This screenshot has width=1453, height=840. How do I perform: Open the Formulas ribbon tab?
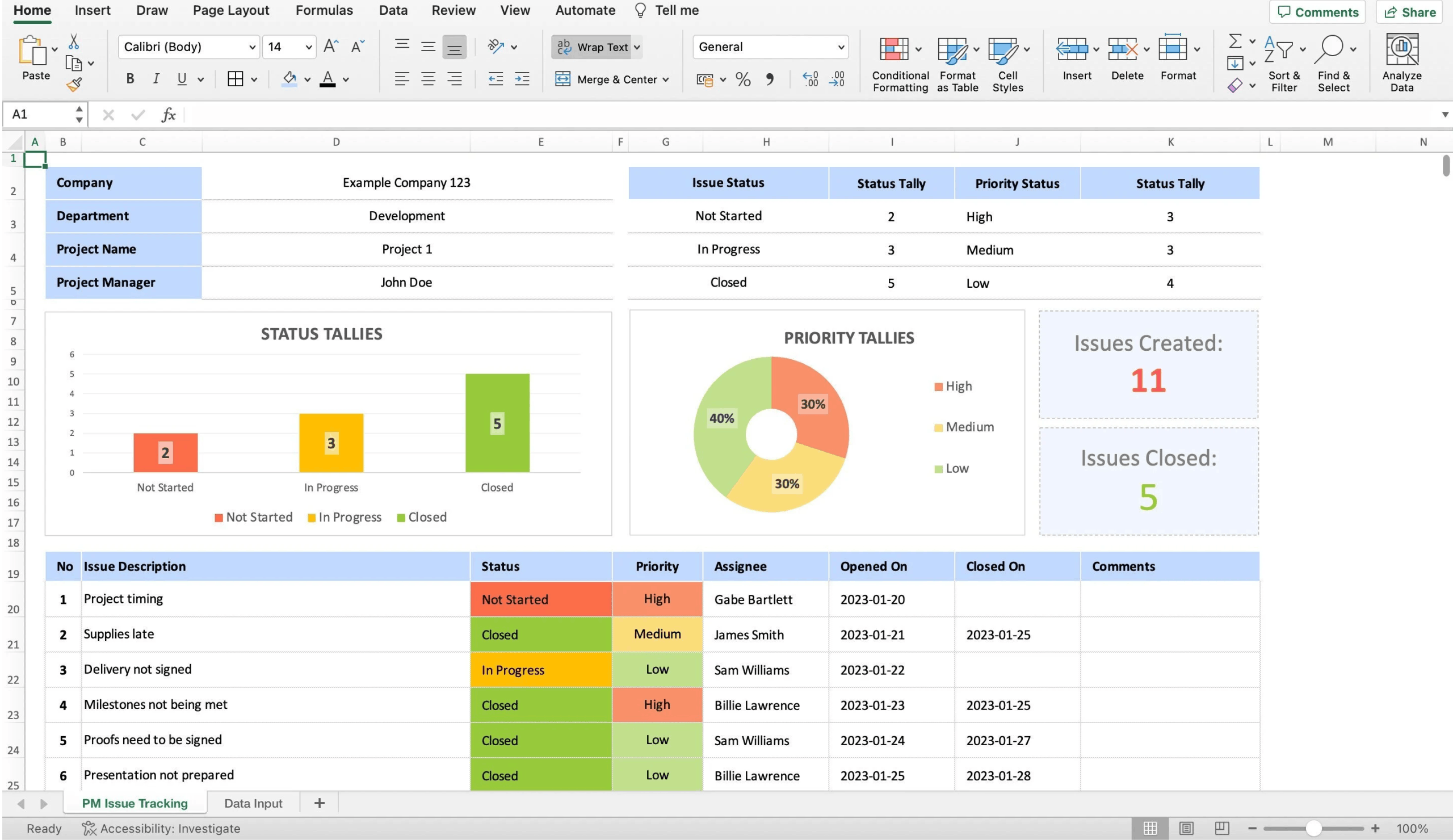click(x=324, y=10)
